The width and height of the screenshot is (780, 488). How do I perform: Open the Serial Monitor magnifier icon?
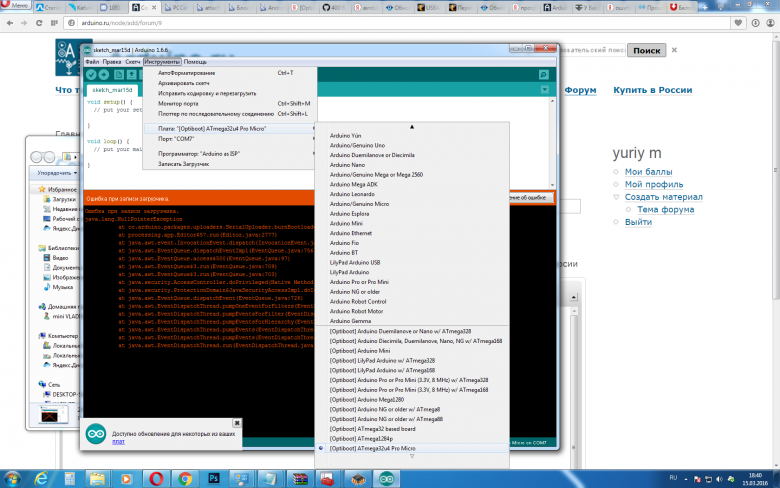[544, 75]
